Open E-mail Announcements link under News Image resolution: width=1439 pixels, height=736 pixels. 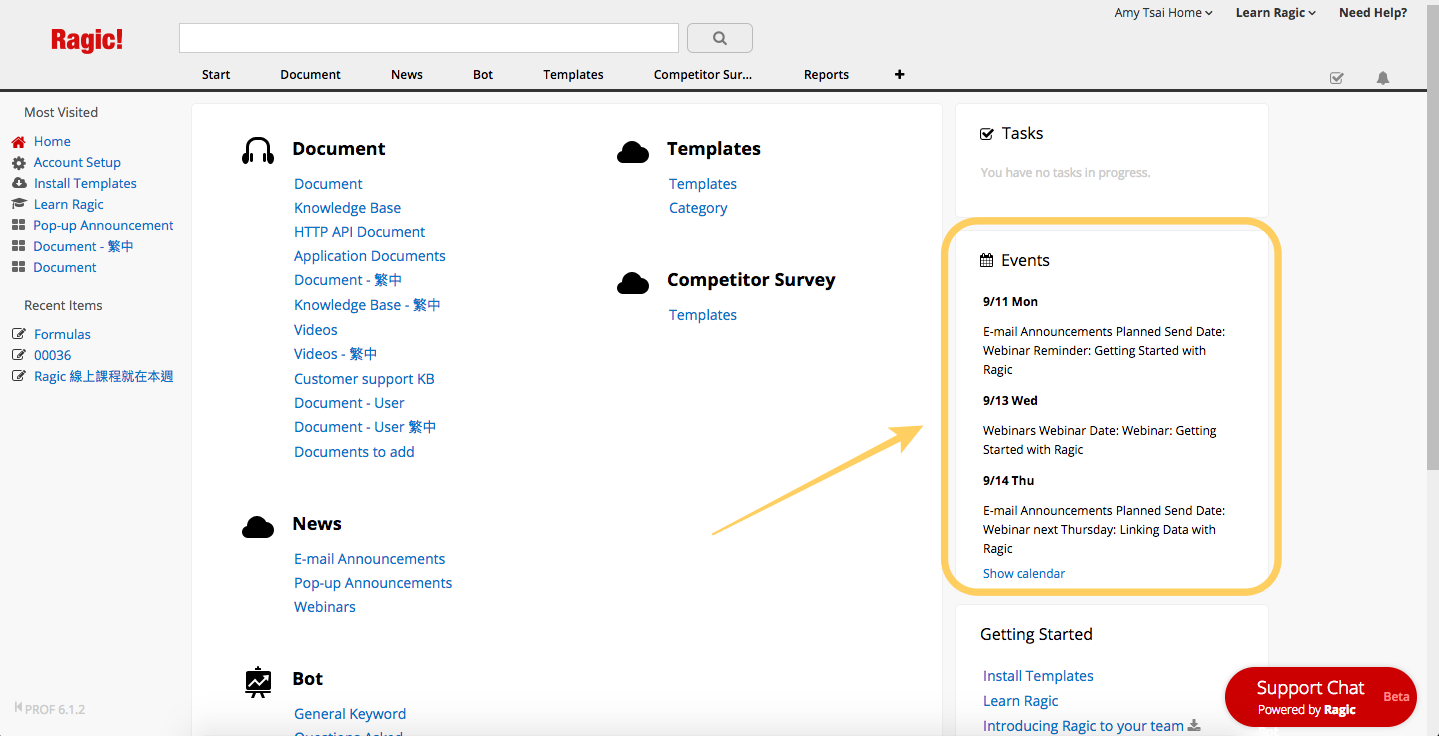(369, 559)
